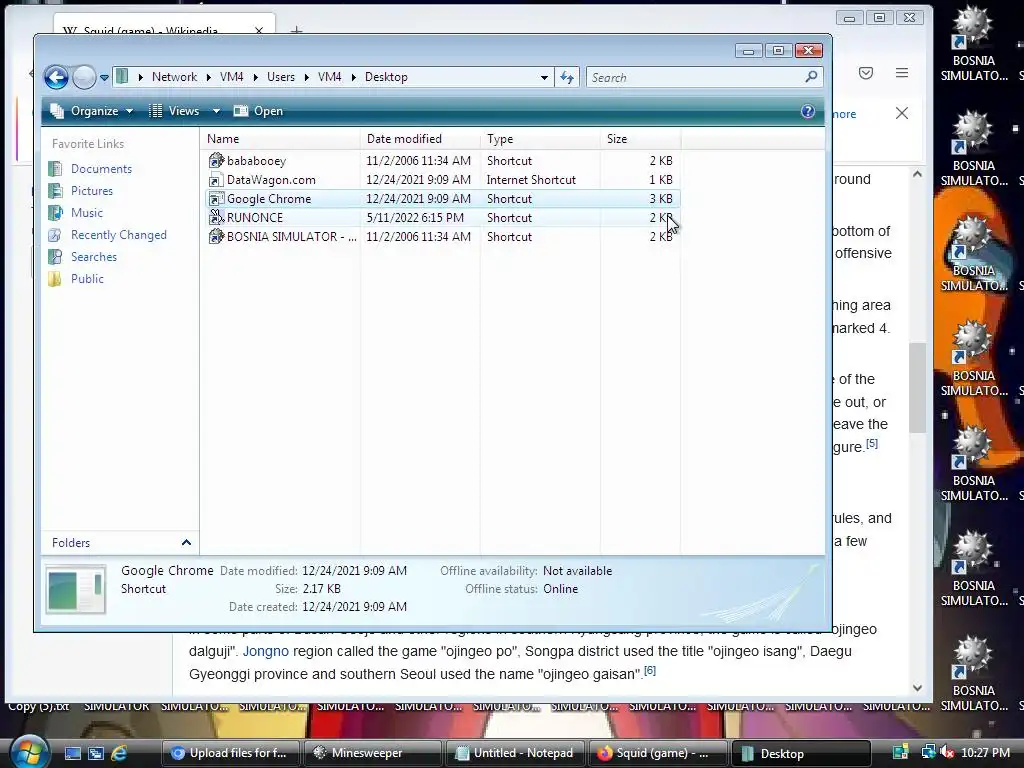Click Show Desktop in Quick Launch
The image size is (1024, 768).
tap(72, 753)
